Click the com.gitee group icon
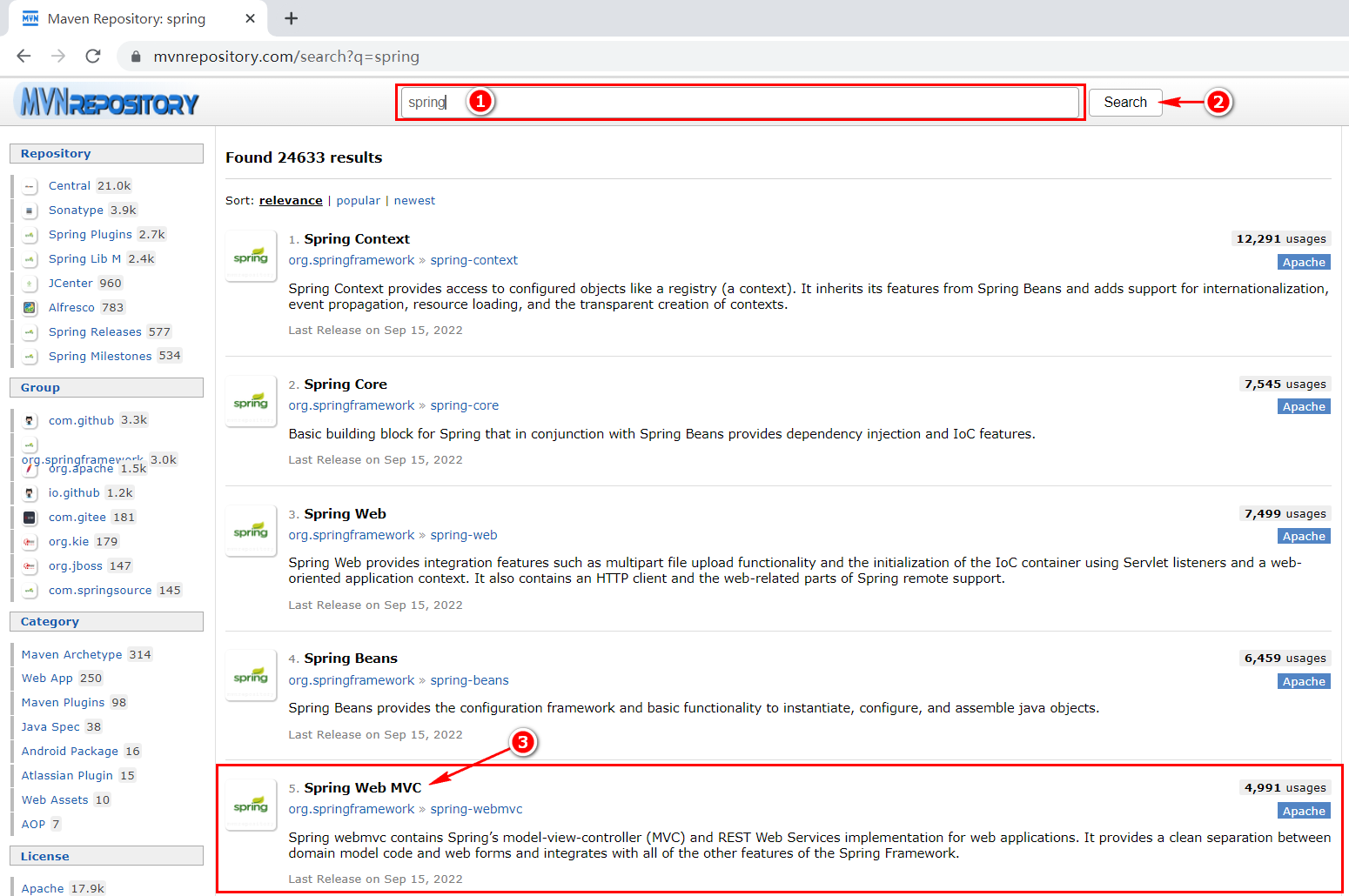 tap(30, 518)
